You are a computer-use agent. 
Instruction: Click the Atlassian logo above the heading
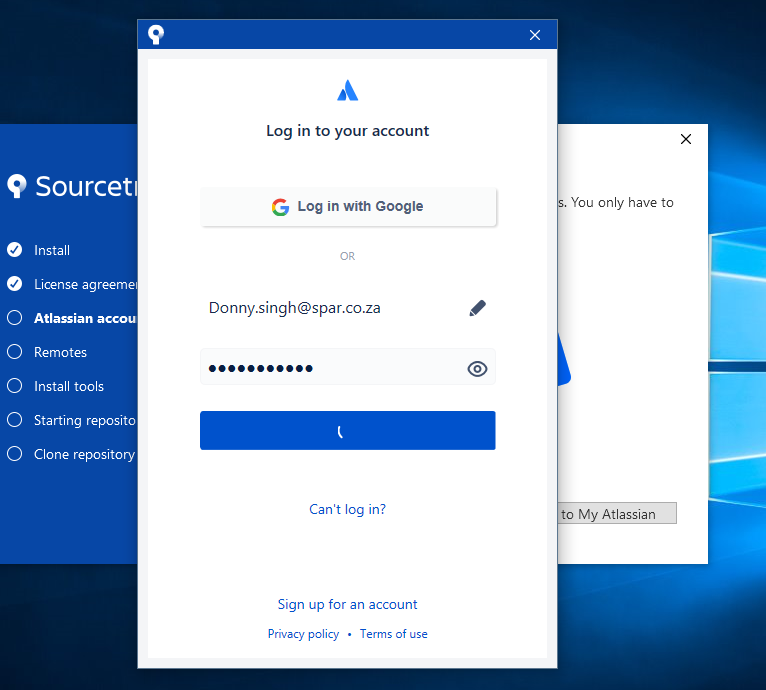pos(347,90)
